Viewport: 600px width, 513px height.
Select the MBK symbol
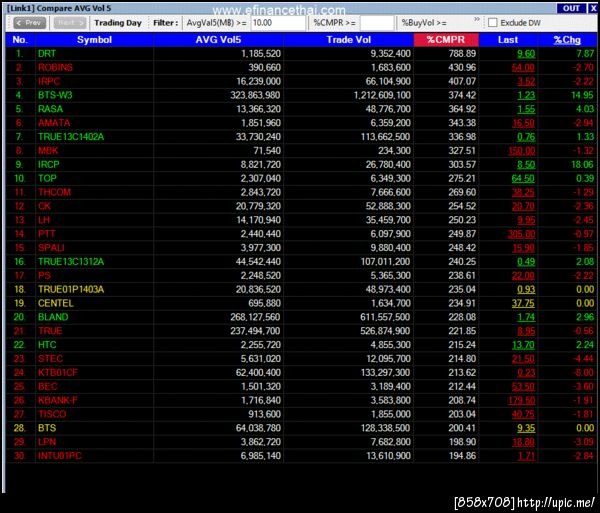point(48,151)
